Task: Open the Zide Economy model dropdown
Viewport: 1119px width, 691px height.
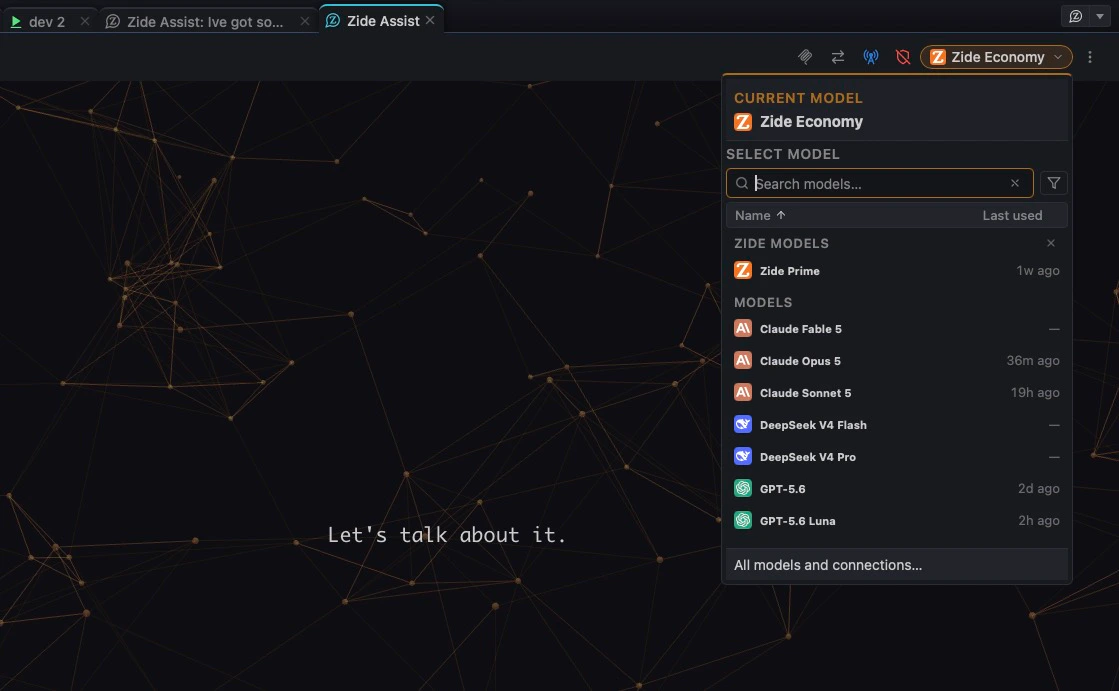Action: click(996, 57)
